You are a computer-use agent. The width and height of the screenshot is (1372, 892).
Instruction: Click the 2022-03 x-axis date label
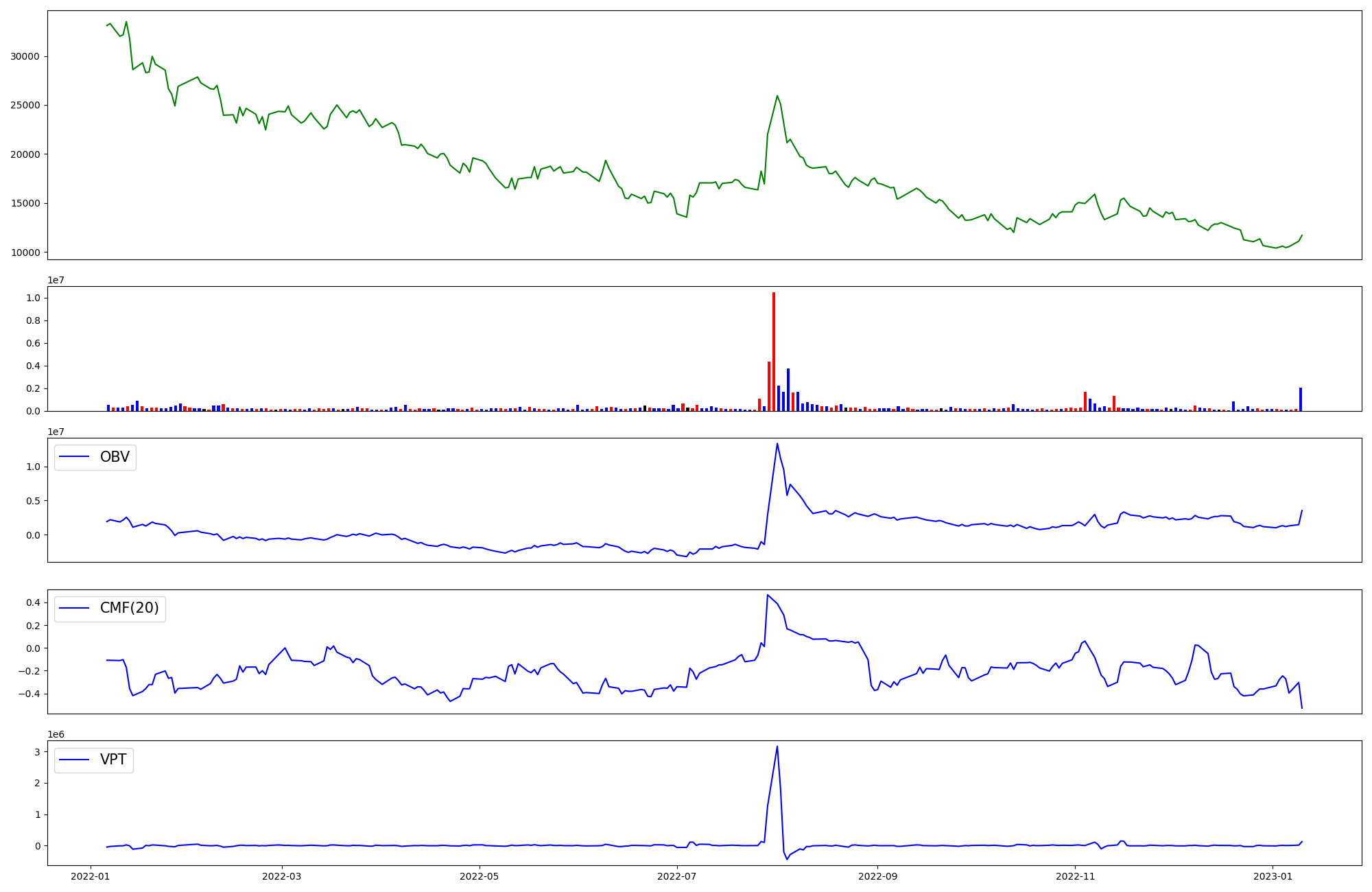tap(282, 876)
